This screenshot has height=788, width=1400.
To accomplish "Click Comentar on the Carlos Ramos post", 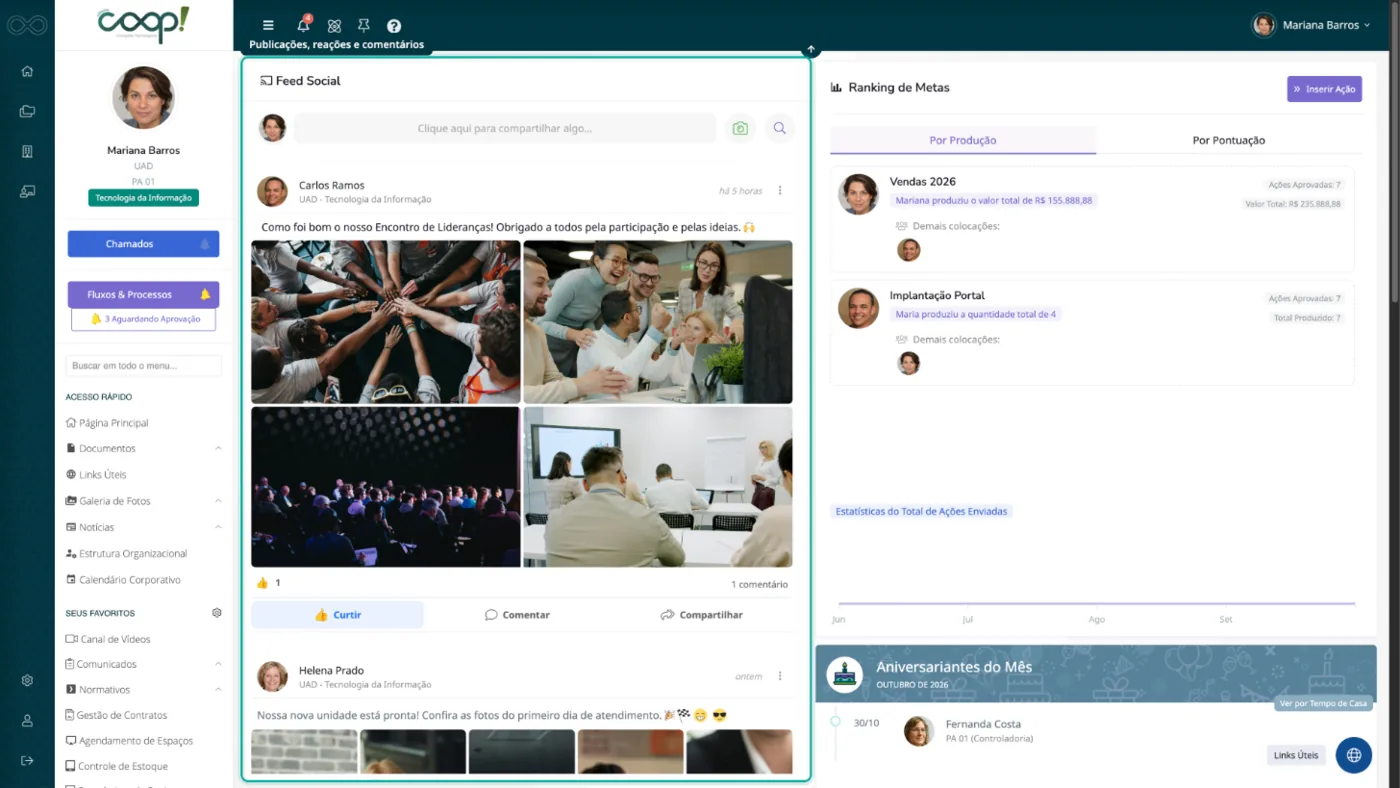I will click(x=517, y=615).
